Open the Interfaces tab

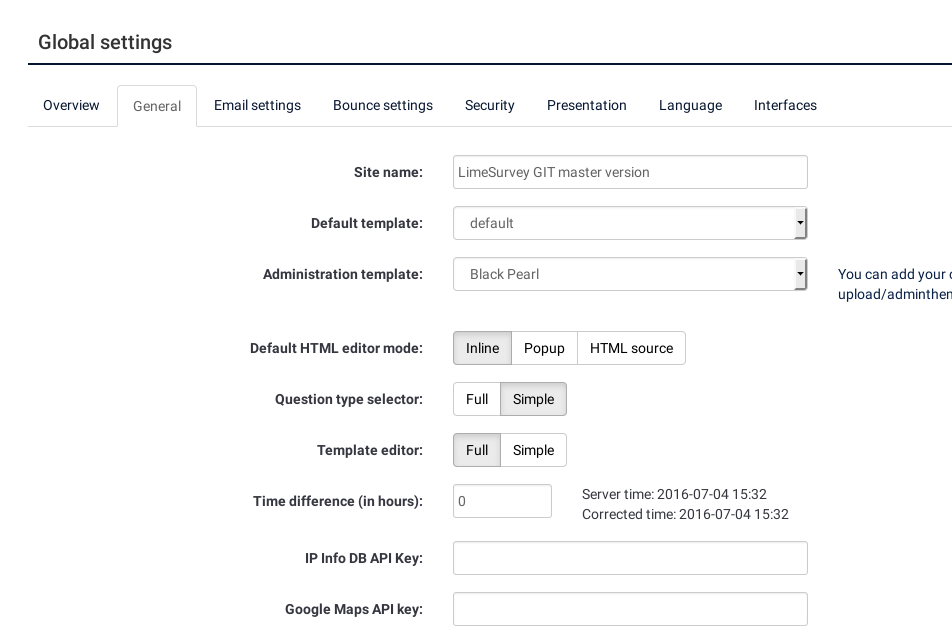click(x=785, y=105)
